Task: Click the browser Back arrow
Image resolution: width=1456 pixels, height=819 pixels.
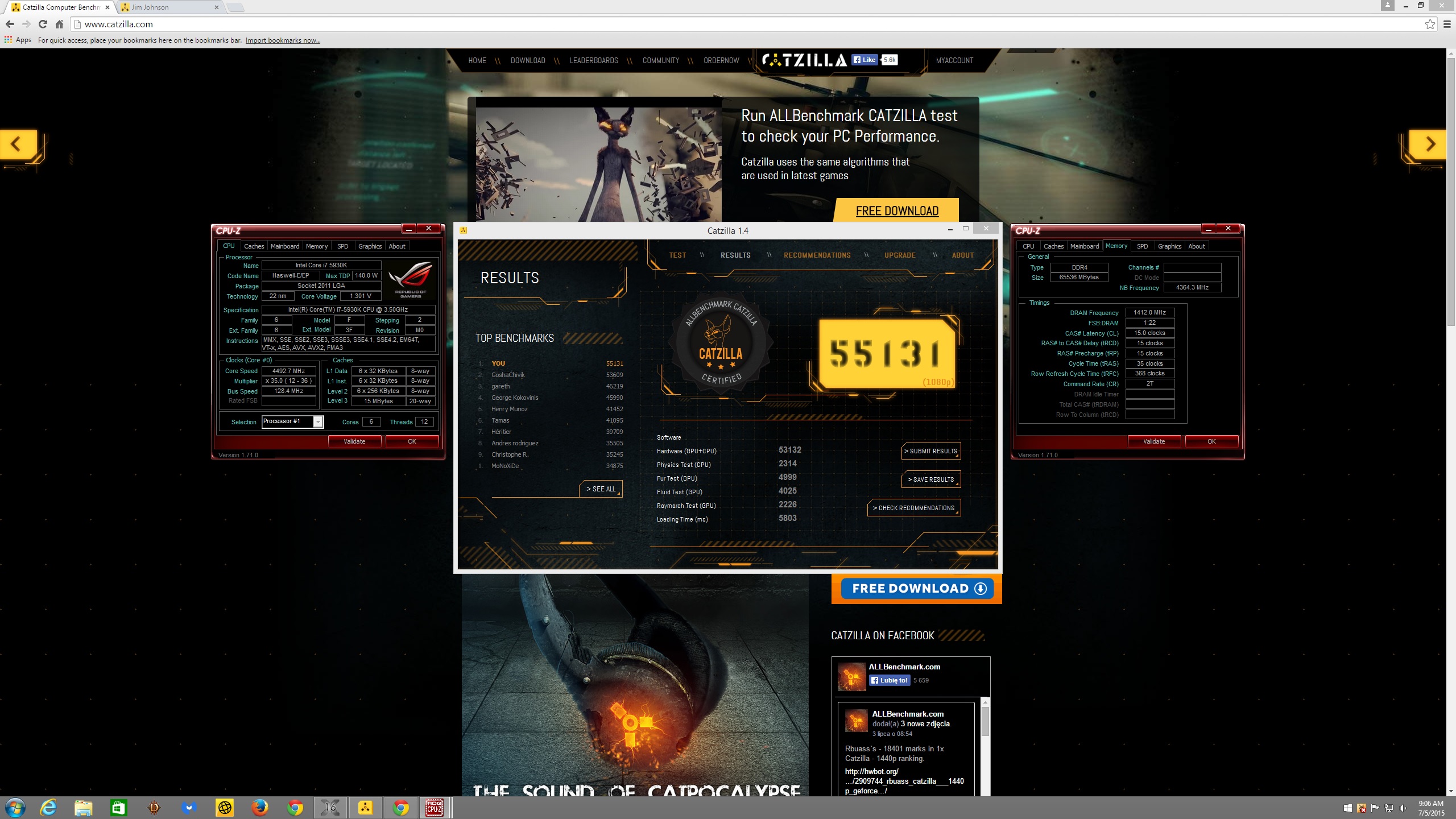Action: [x=10, y=24]
